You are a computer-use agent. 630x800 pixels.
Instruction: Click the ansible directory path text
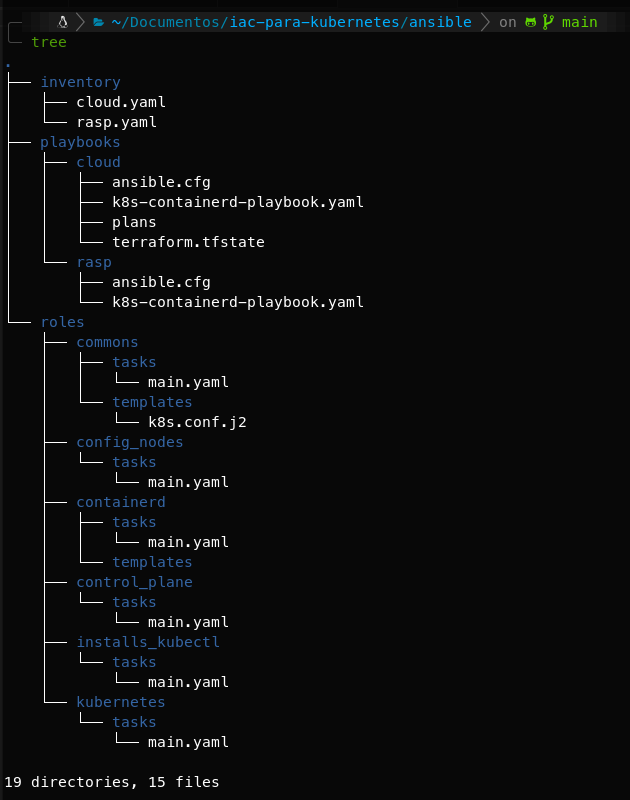click(440, 22)
